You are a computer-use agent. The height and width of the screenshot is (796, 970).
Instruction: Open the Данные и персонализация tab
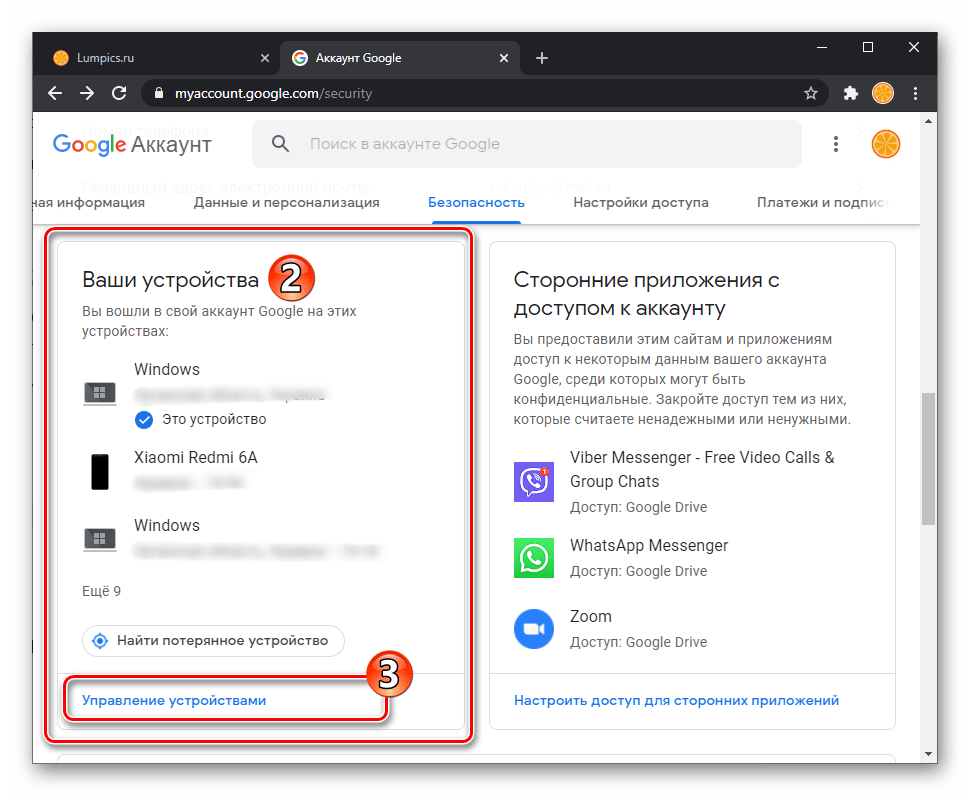pyautogui.click(x=286, y=202)
